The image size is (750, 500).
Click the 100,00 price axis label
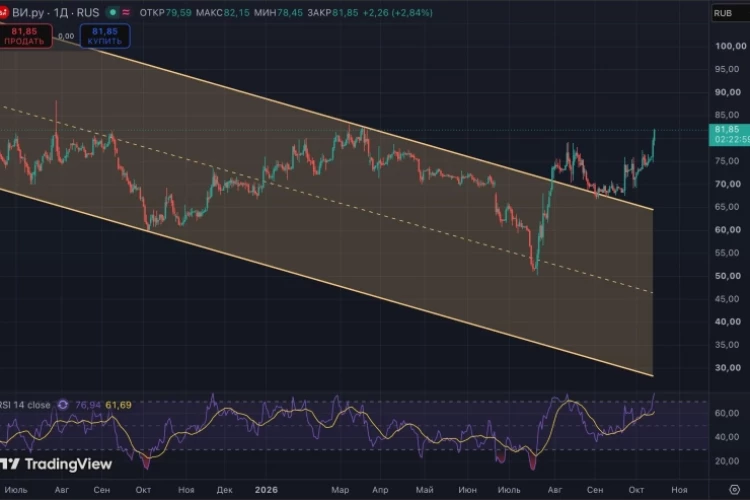point(730,46)
